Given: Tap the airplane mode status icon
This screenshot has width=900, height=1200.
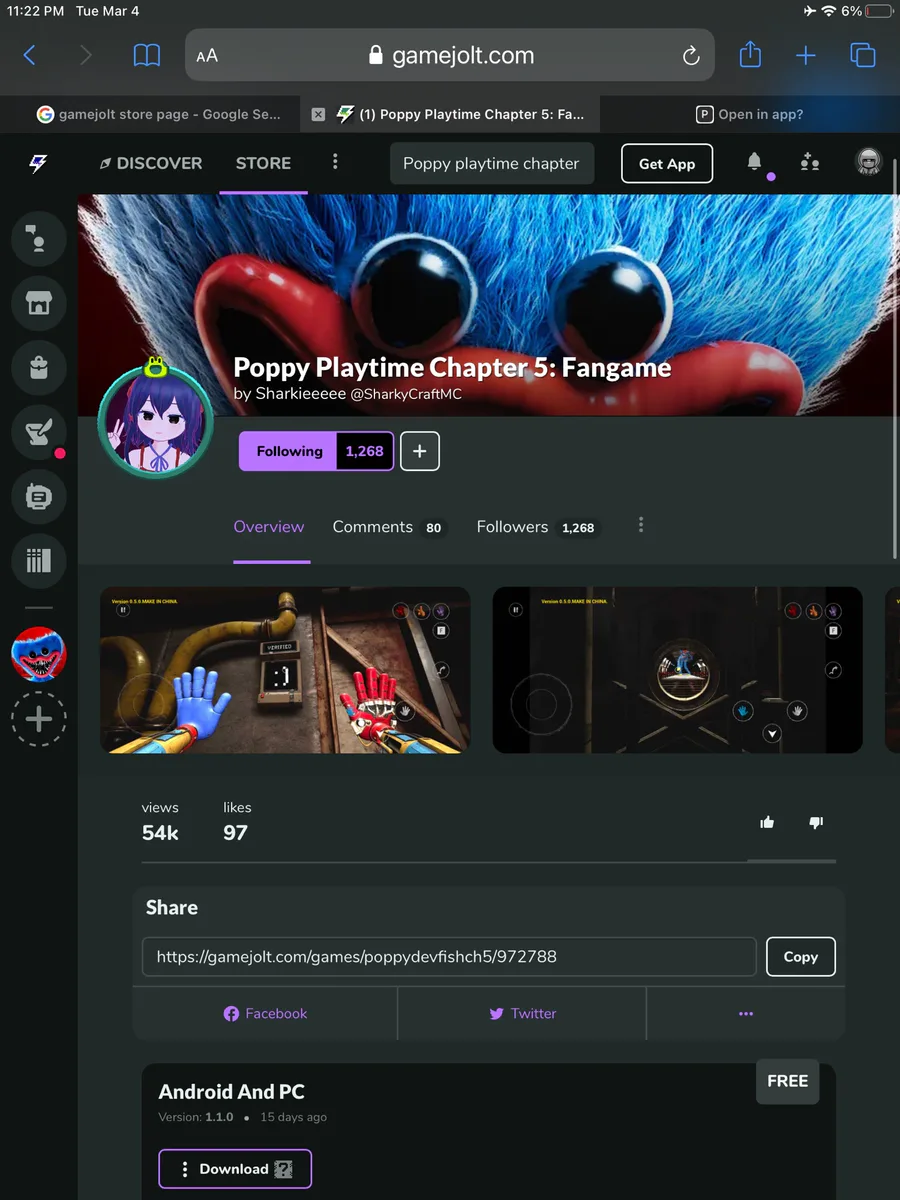Looking at the screenshot, I should (x=808, y=11).
